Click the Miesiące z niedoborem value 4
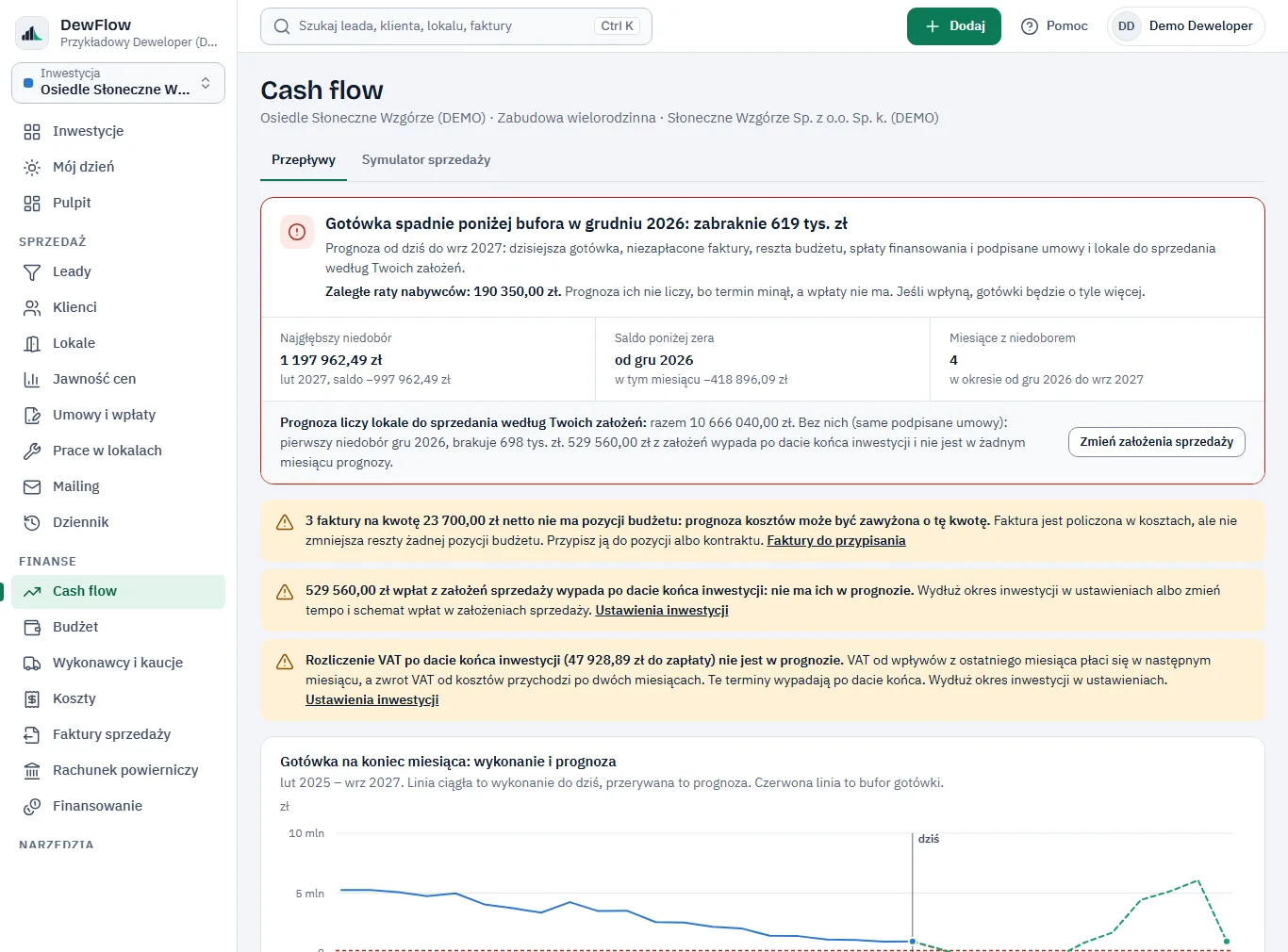 pyautogui.click(x=953, y=360)
